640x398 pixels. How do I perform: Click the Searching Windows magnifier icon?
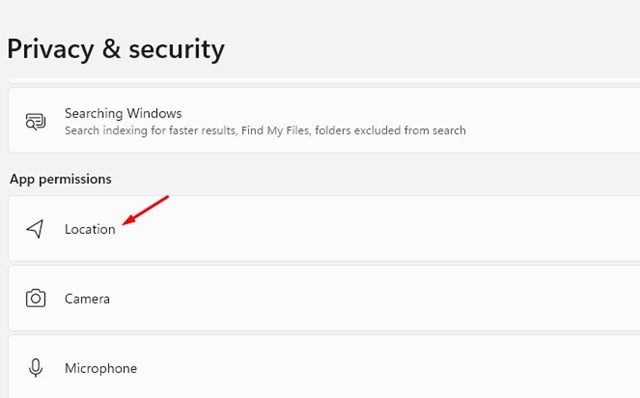coord(36,122)
